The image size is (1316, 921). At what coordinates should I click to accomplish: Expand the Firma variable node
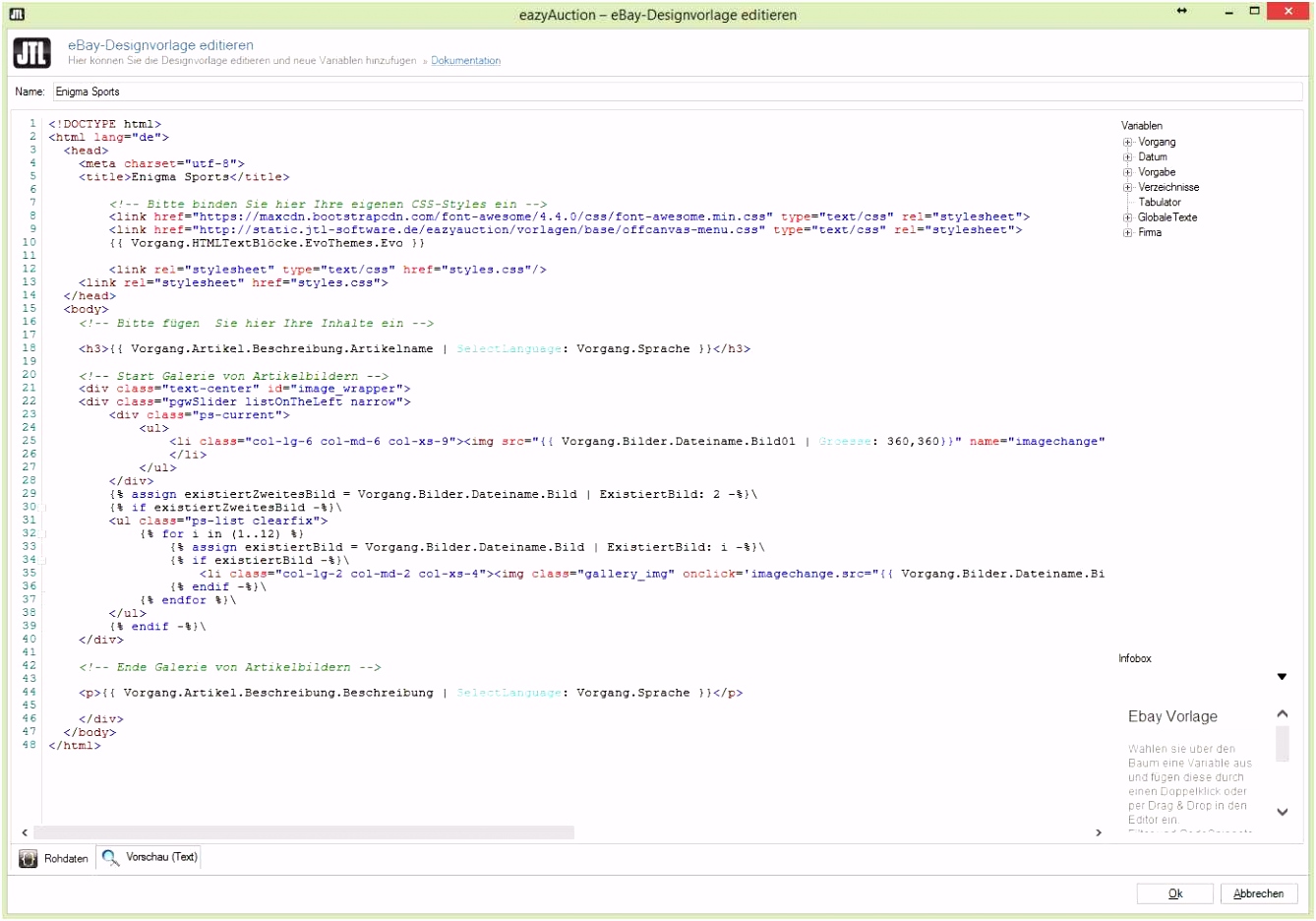pyautogui.click(x=1128, y=233)
